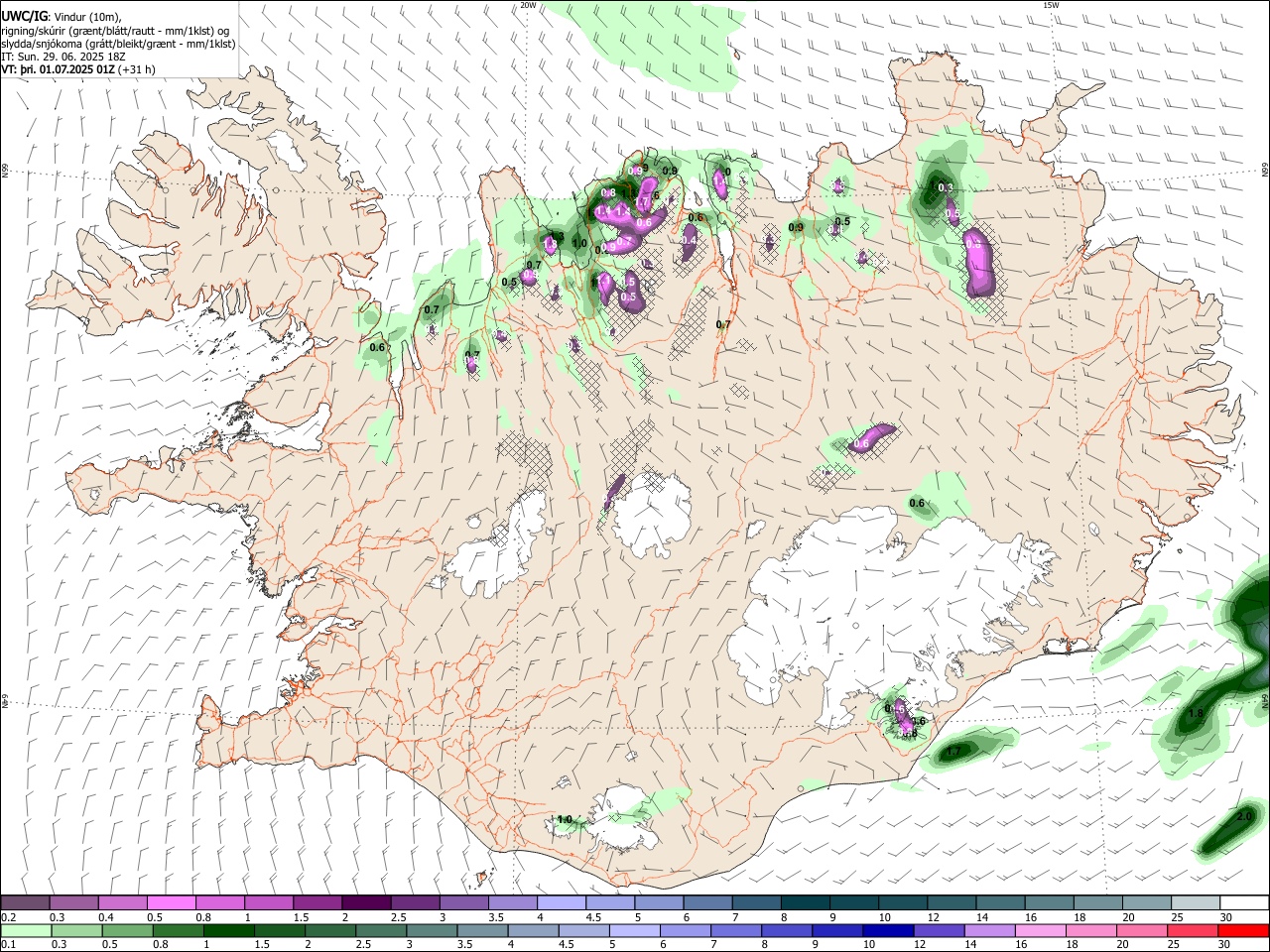Click the 15W longitude label
The width and height of the screenshot is (1270, 952).
tap(1050, 5)
